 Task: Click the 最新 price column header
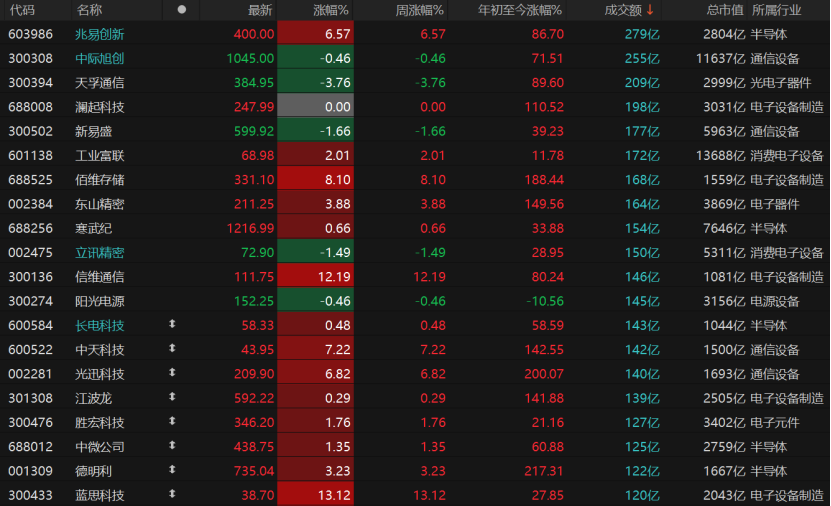[x=260, y=10]
